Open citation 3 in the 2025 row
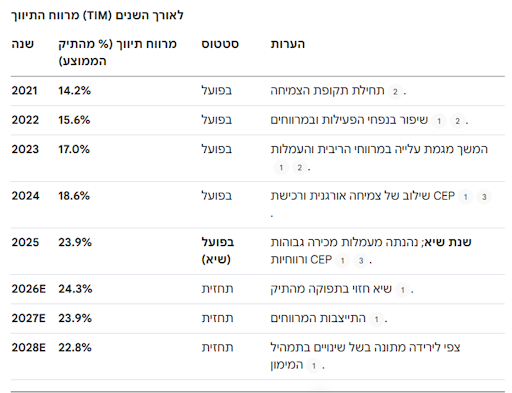The image size is (512, 393). (x=361, y=261)
